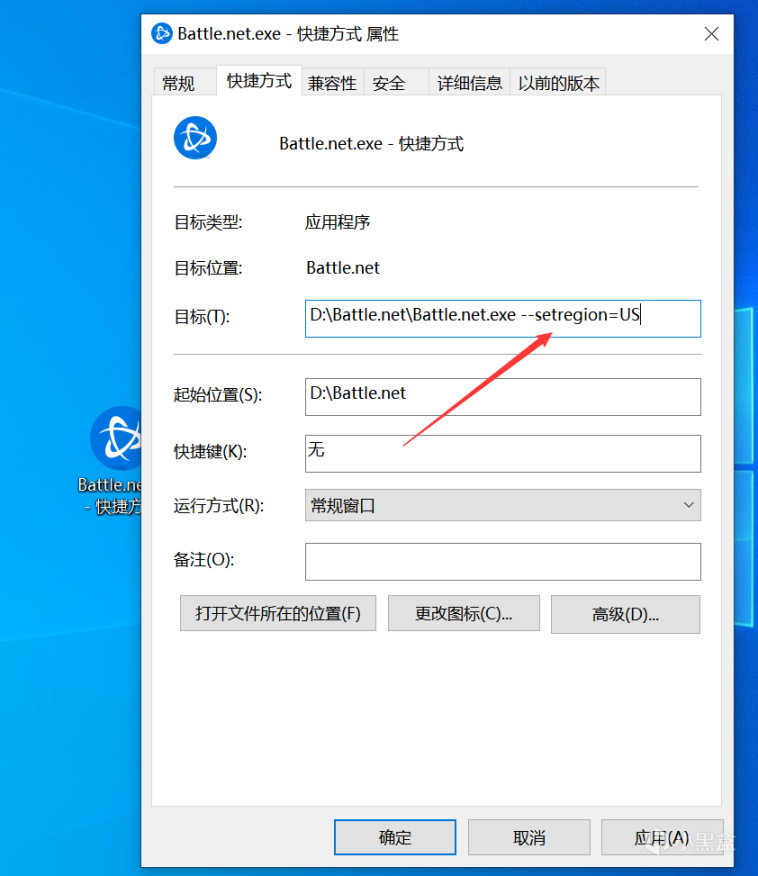The width and height of the screenshot is (758, 876).
Task: Open the 兼容性 tab
Action: [x=332, y=83]
